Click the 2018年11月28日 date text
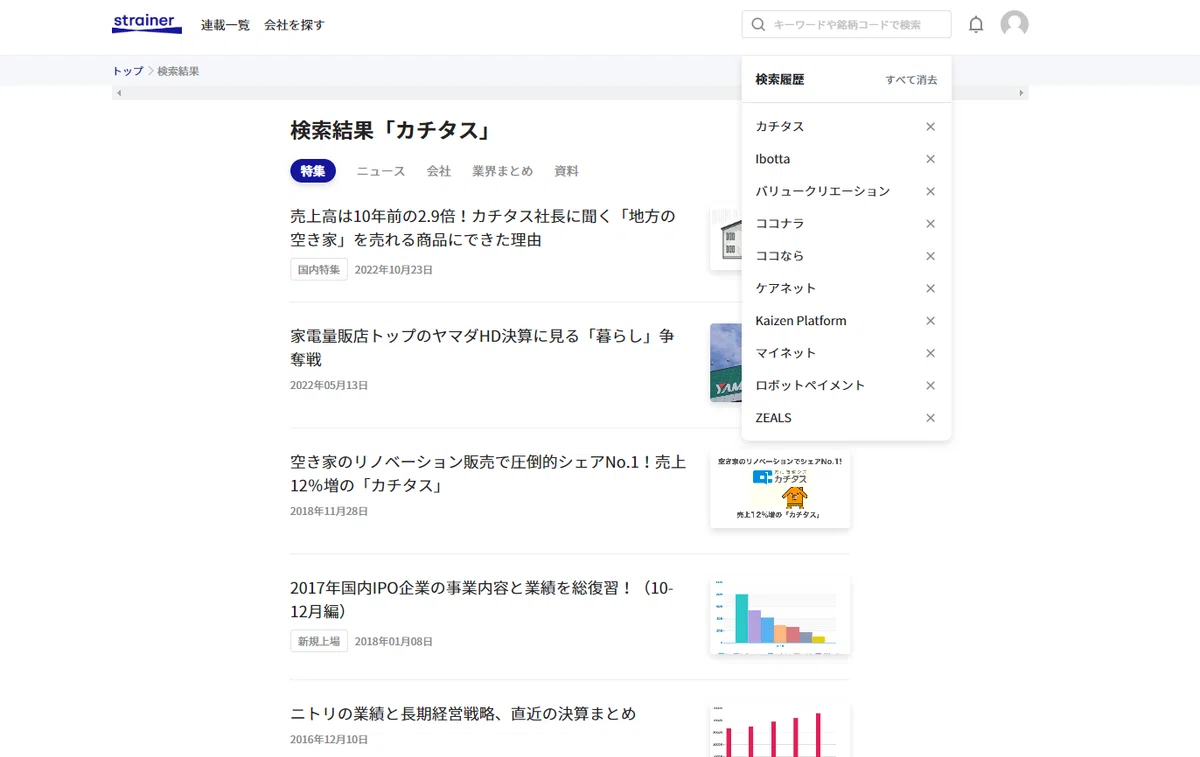The height and width of the screenshot is (757, 1200). tap(329, 511)
